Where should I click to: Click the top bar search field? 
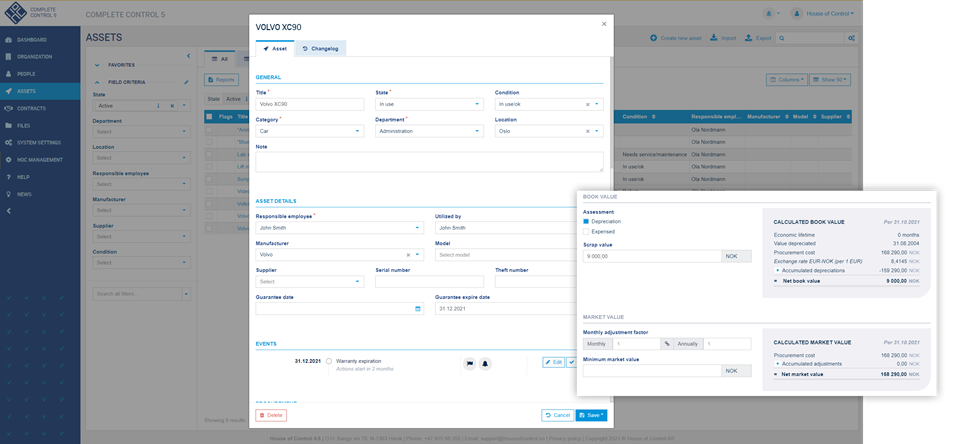(x=810, y=38)
